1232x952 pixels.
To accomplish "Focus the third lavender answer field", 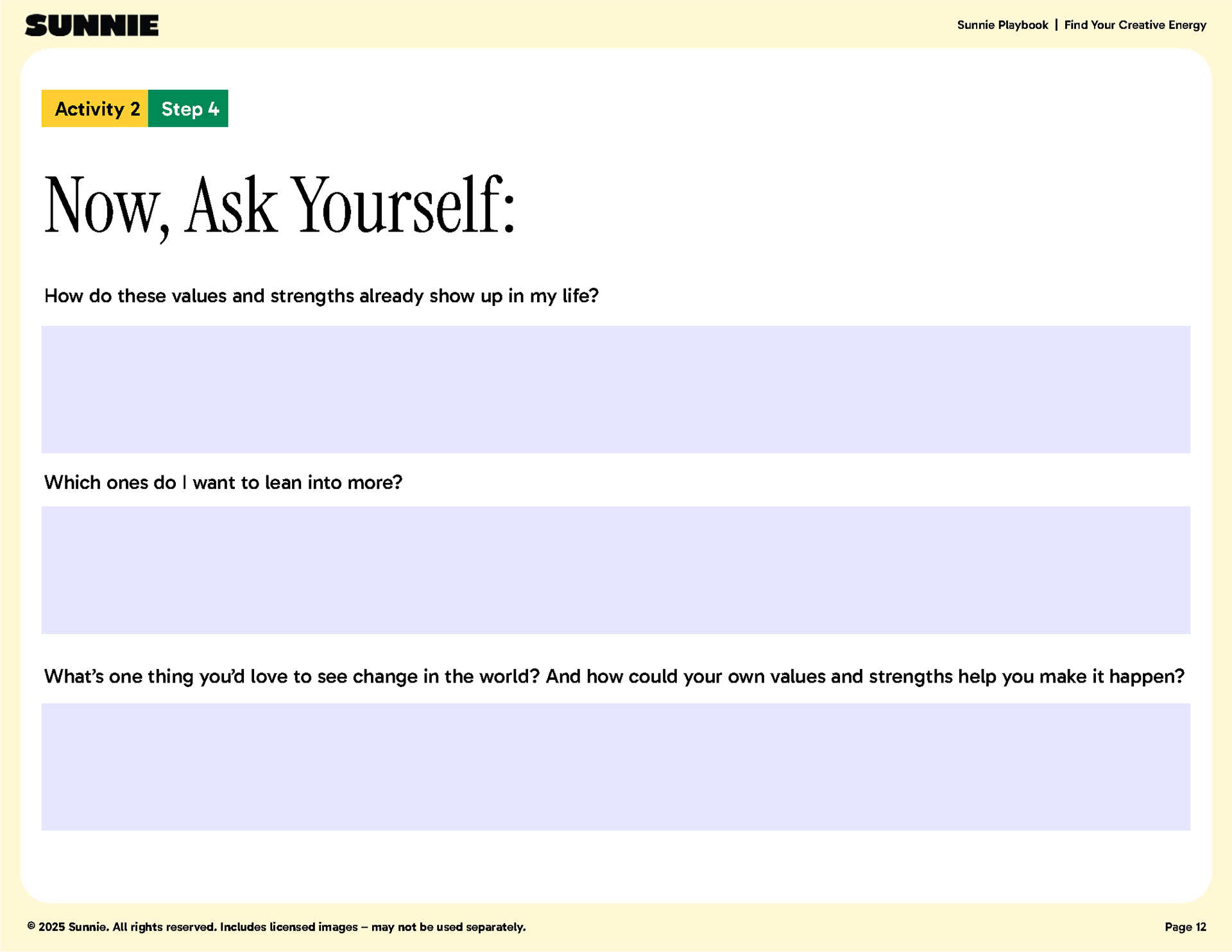I will [x=615, y=767].
